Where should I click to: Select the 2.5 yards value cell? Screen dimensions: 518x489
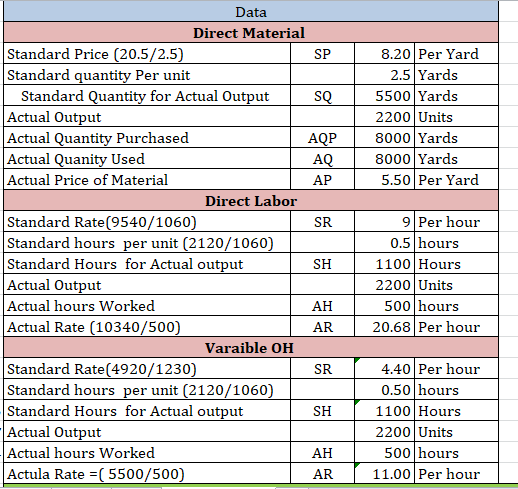(385, 75)
